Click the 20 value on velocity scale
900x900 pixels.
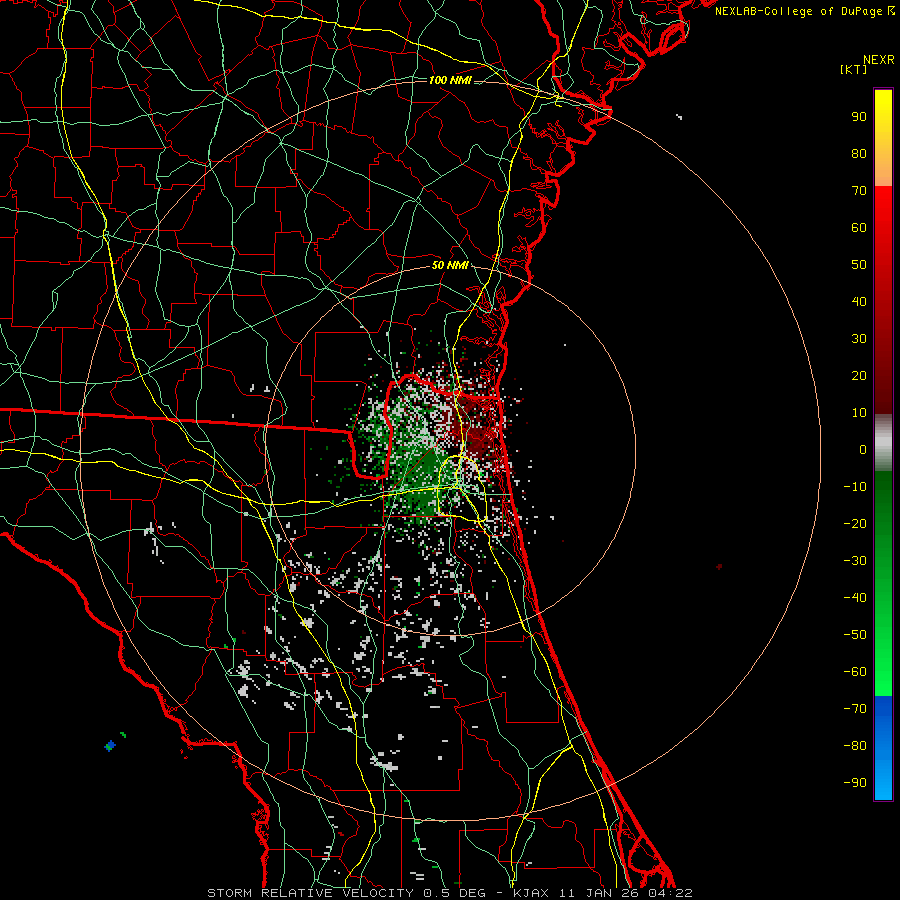click(x=859, y=376)
